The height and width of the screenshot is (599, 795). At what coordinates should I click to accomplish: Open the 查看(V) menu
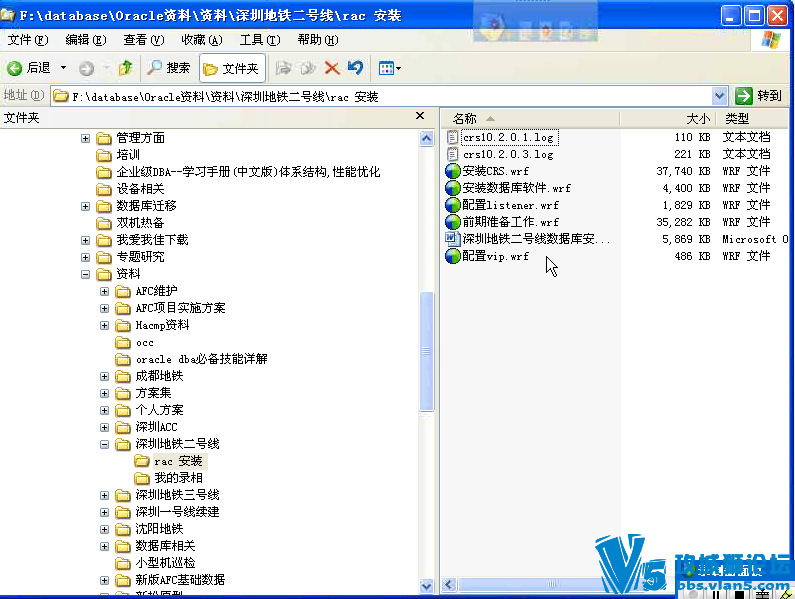point(144,40)
